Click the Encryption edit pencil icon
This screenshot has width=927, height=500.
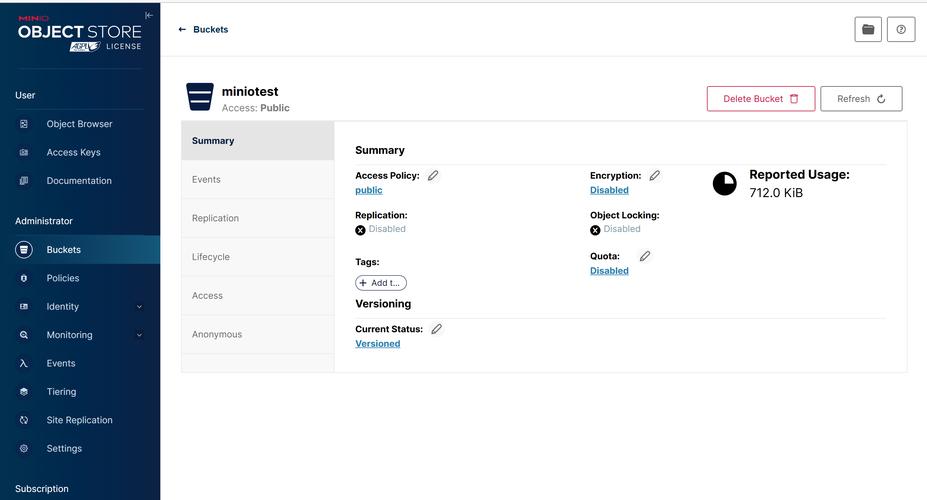(x=655, y=175)
